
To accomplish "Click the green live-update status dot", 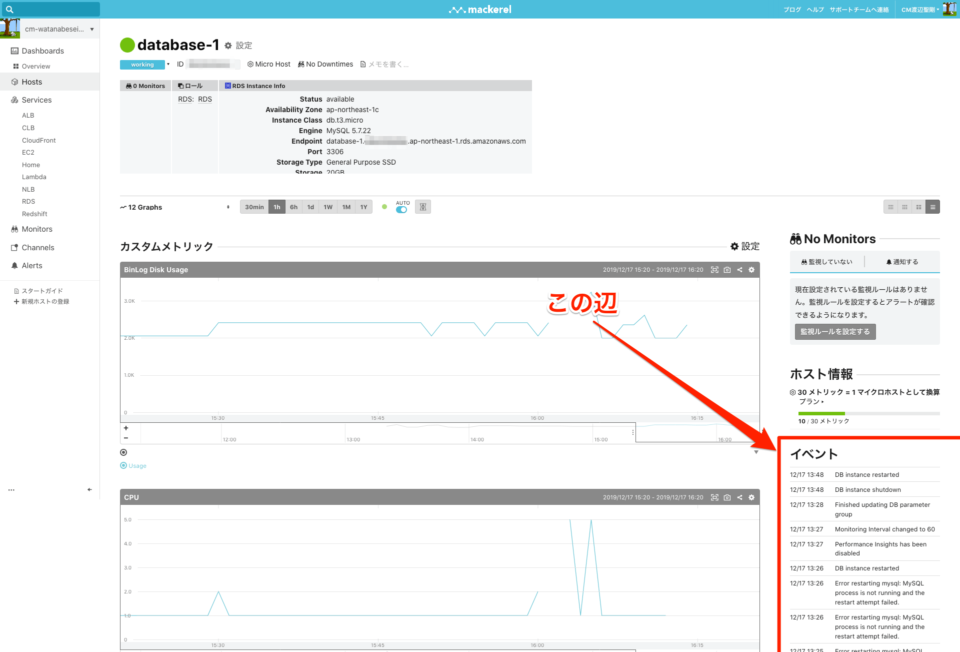I will point(384,205).
